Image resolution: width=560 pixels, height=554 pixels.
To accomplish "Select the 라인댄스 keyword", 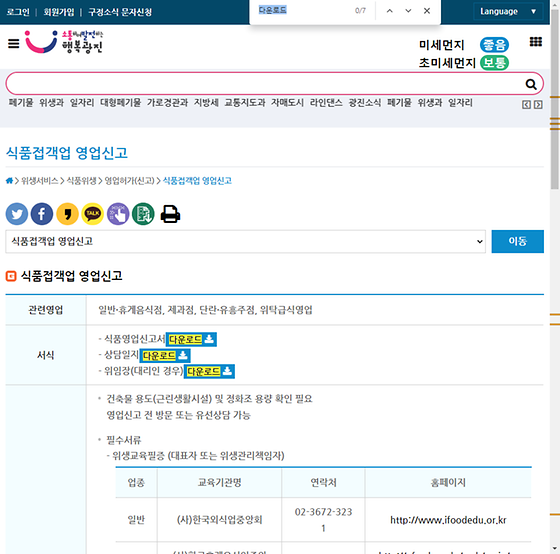I will pyautogui.click(x=326, y=103).
